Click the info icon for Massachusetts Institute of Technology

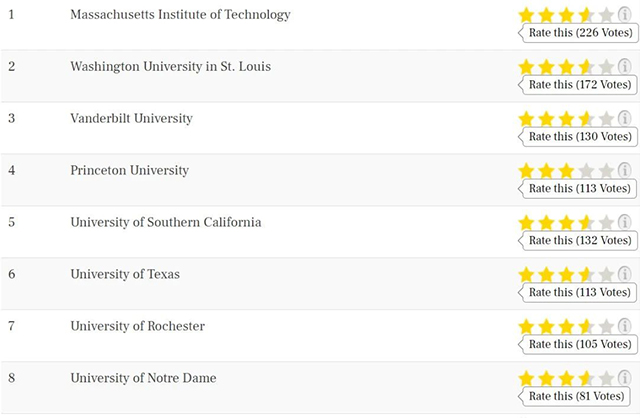pyautogui.click(x=624, y=15)
